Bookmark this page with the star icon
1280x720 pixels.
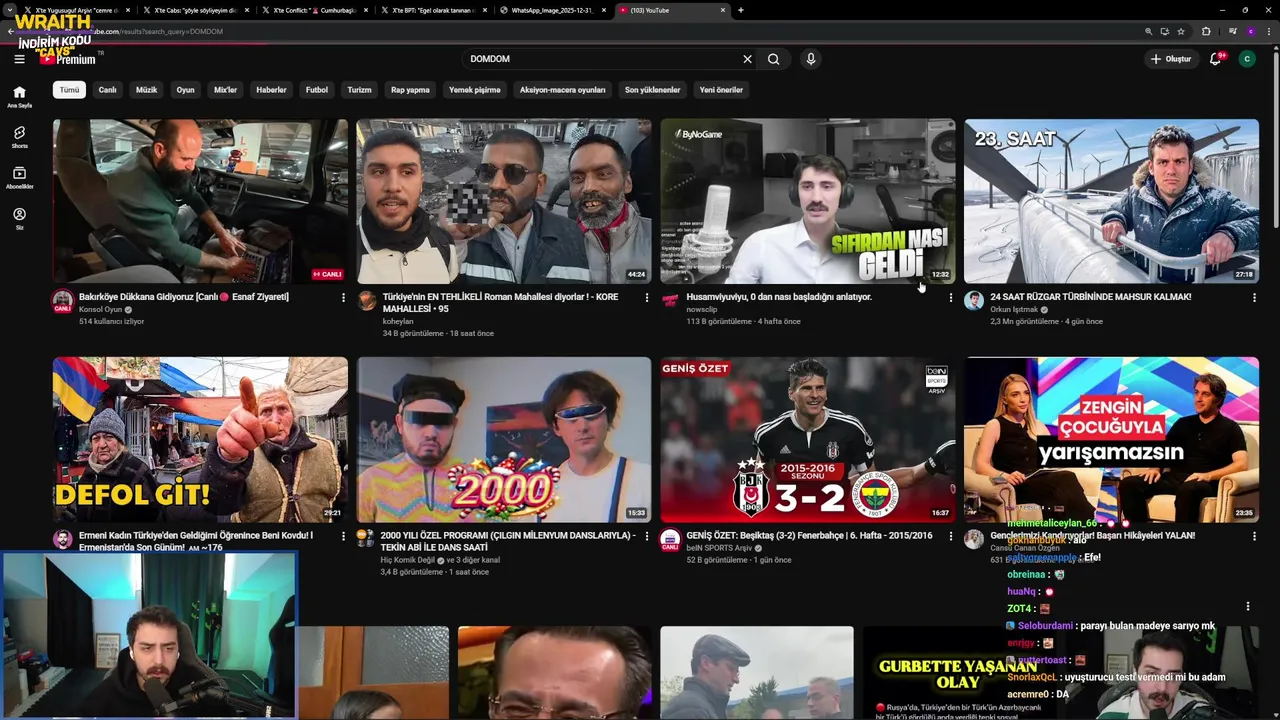point(1181,31)
